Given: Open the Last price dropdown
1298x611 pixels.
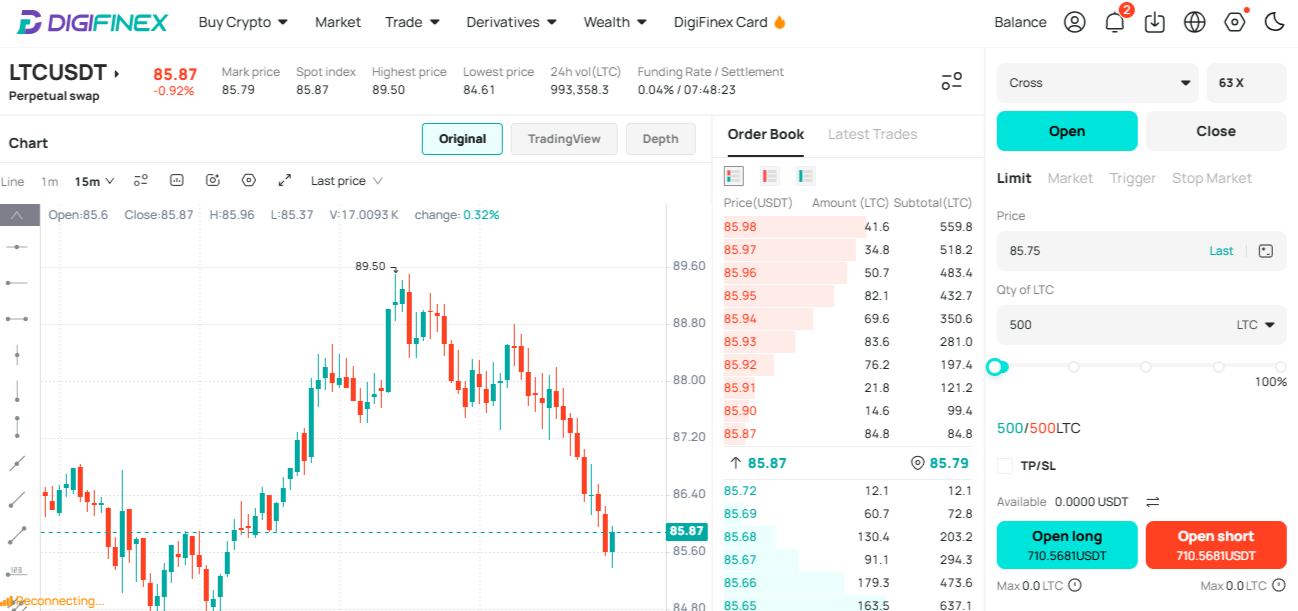Looking at the screenshot, I should [347, 181].
